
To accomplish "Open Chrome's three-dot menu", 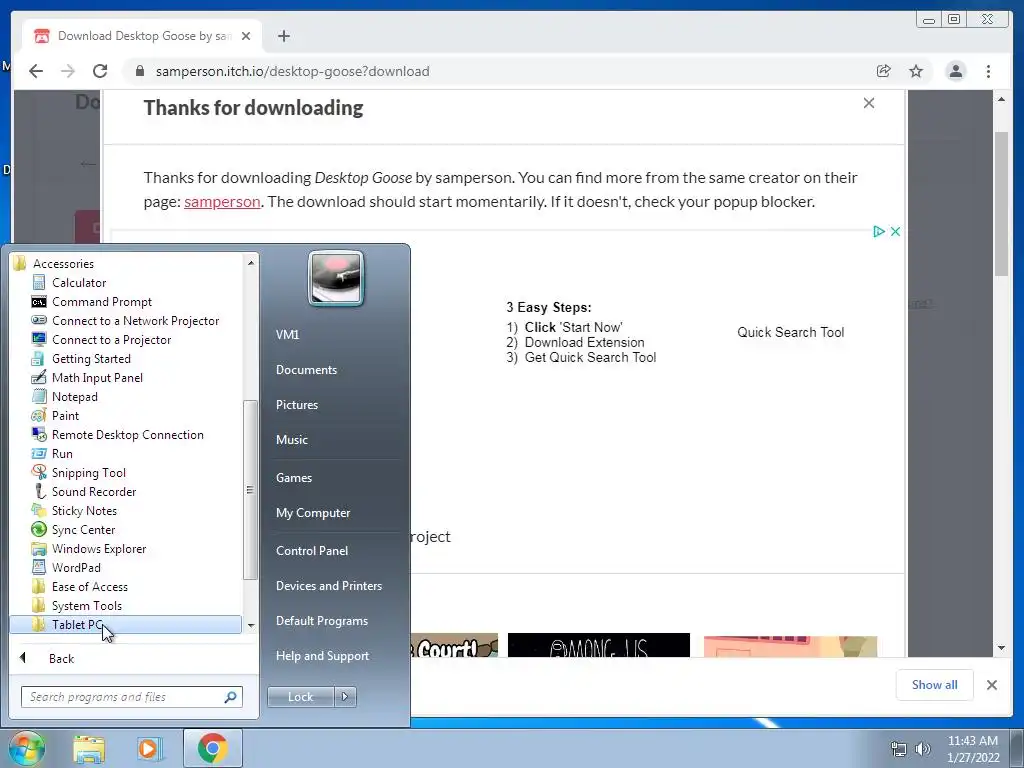I will point(988,71).
